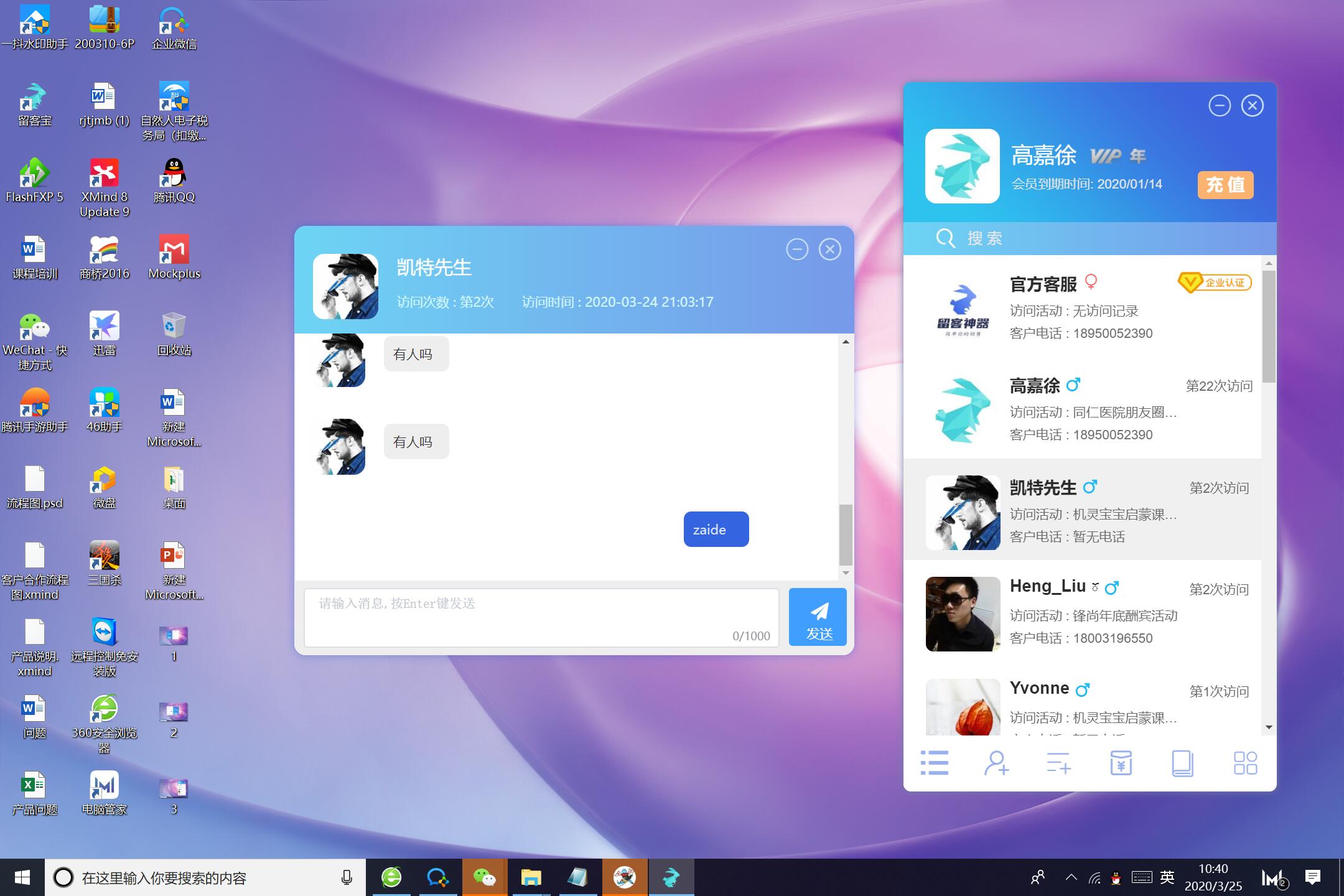
Task: Click the chat scrollbar up arrow
Action: pos(846,342)
